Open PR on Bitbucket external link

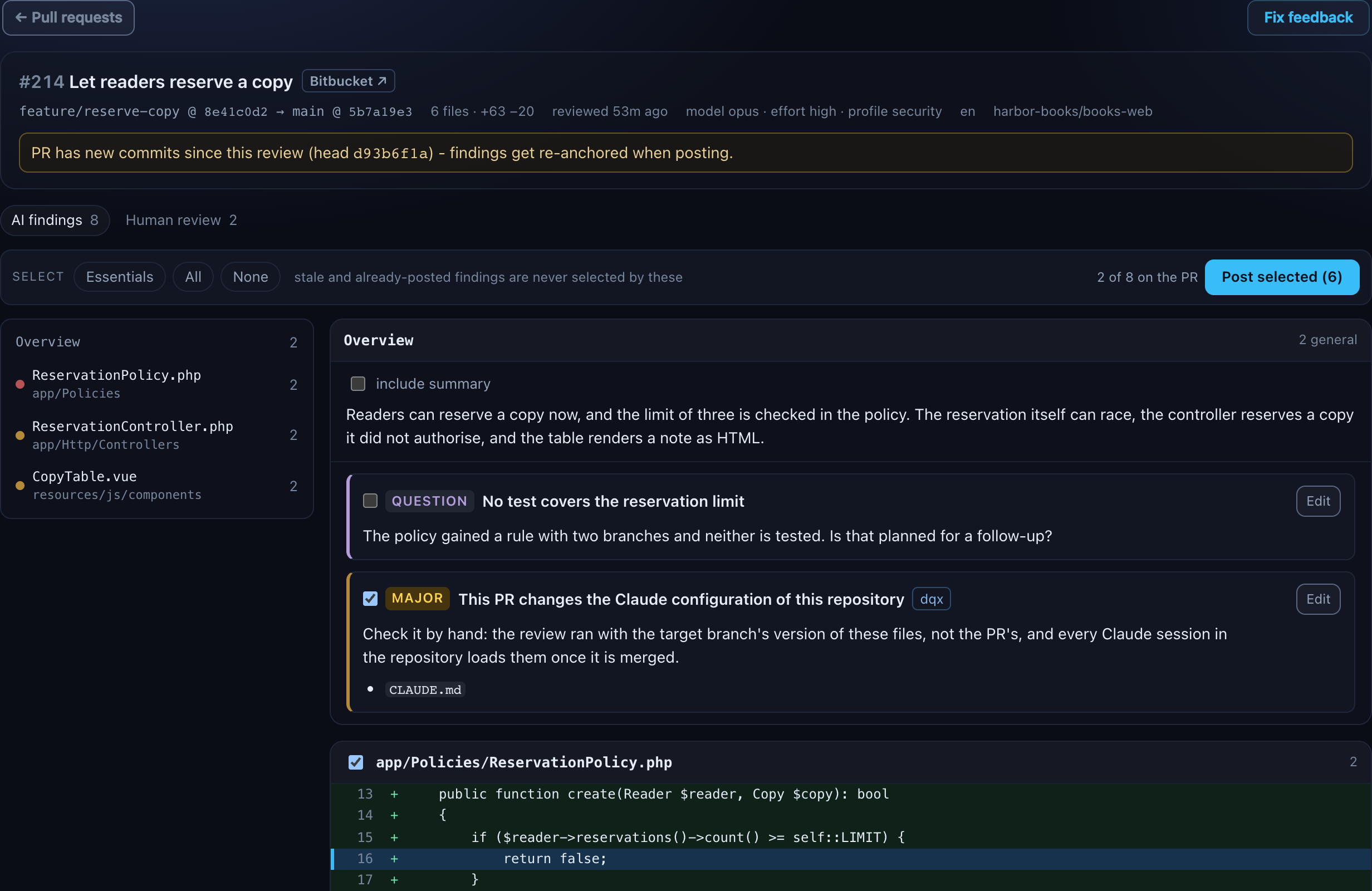click(348, 81)
